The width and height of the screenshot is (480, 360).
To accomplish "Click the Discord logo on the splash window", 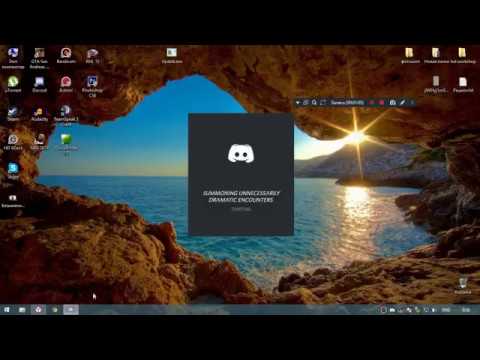I will 241,154.
